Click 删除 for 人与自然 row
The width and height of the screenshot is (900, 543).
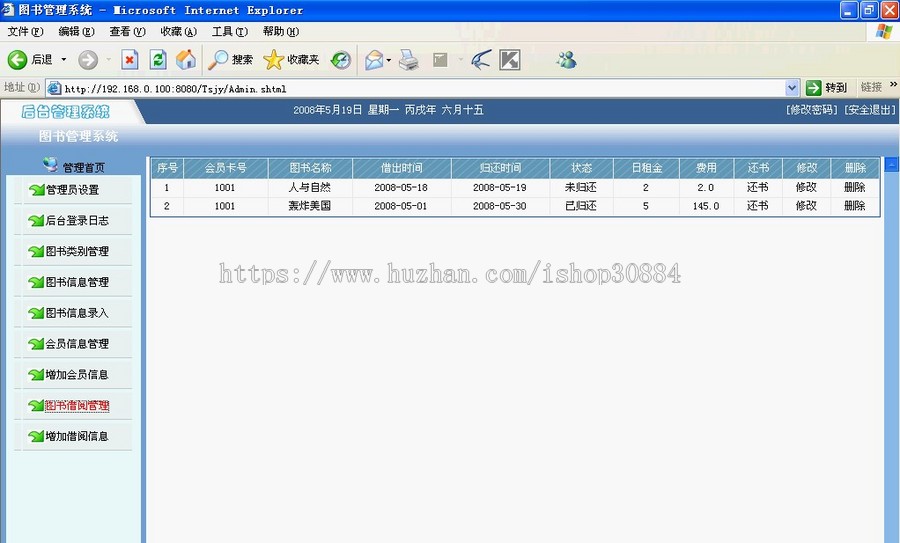[855, 187]
